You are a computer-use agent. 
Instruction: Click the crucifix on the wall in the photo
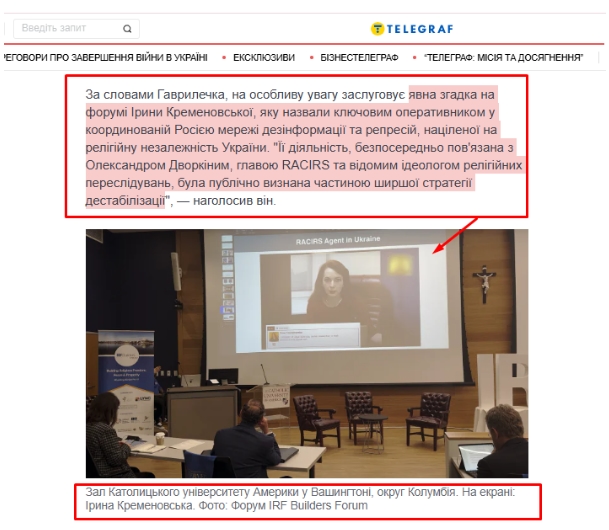(x=485, y=284)
